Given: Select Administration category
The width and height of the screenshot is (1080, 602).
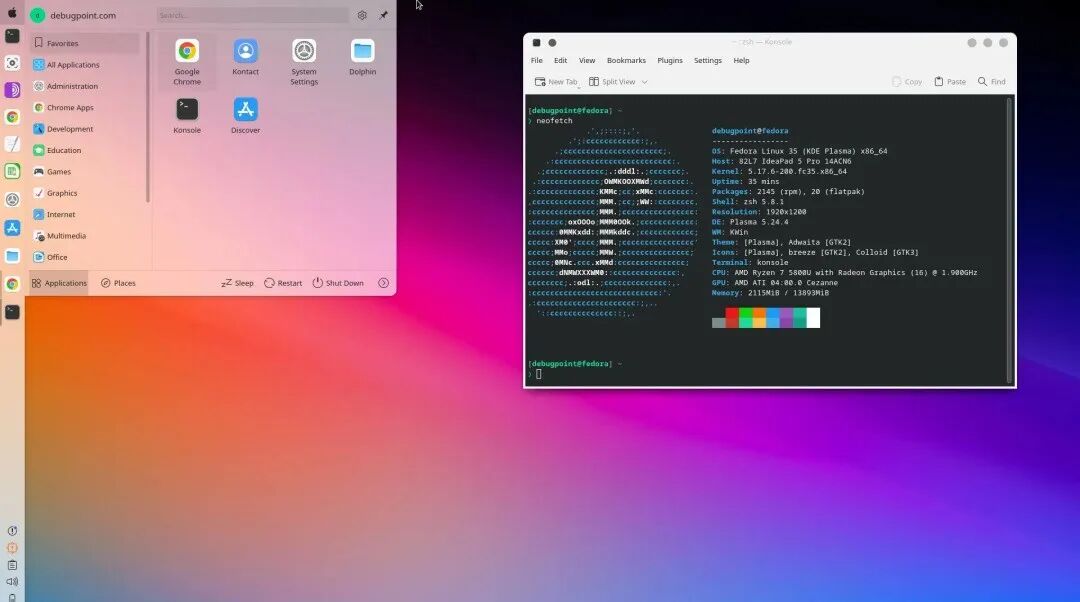Looking at the screenshot, I should point(85,86).
